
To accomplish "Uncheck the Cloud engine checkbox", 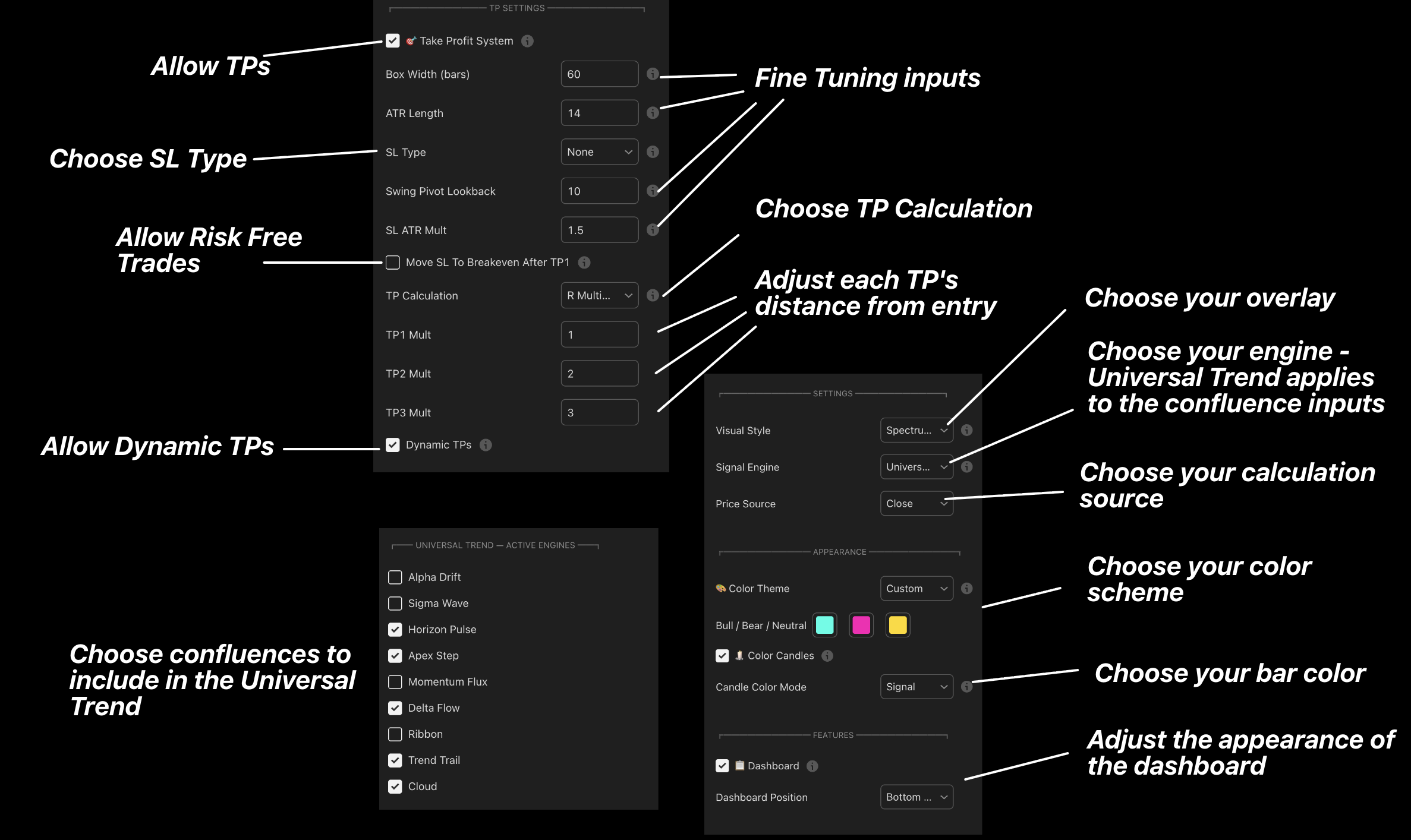I will [x=395, y=786].
